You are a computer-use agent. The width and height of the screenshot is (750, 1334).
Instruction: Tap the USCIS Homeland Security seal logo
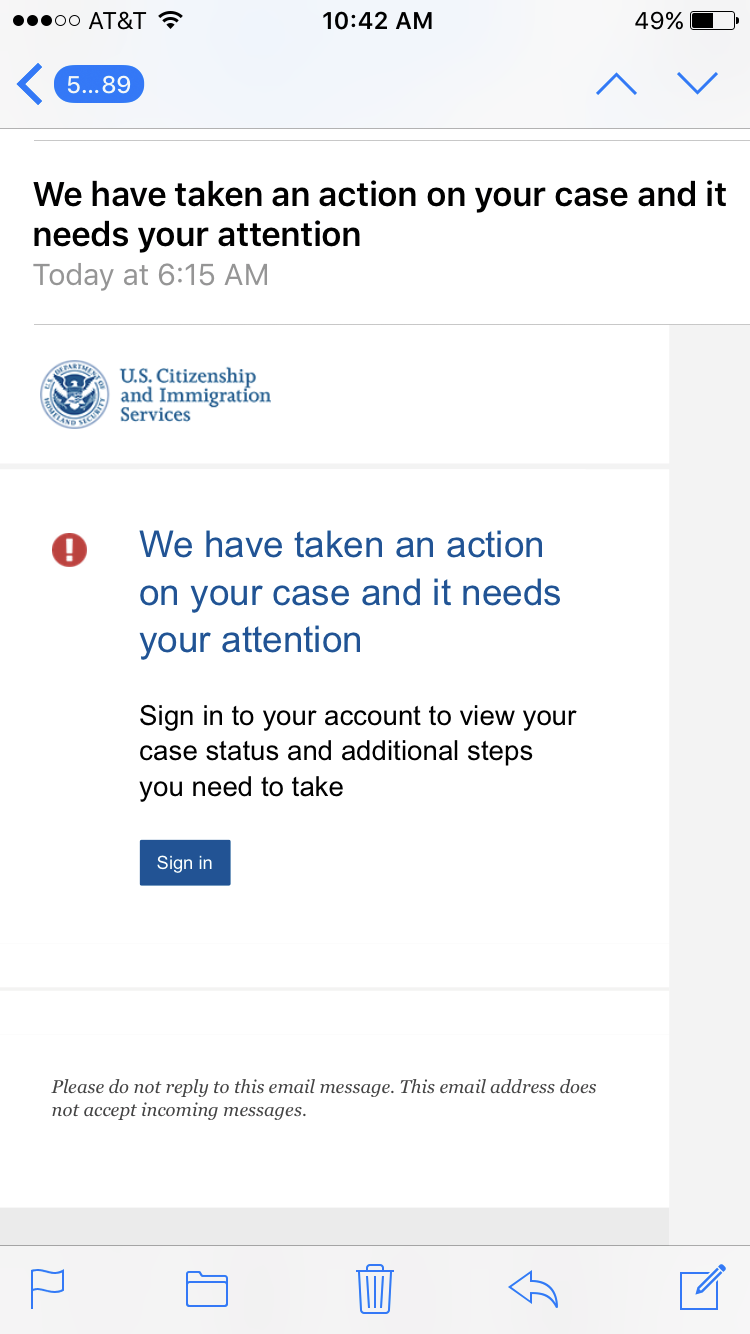tap(74, 394)
